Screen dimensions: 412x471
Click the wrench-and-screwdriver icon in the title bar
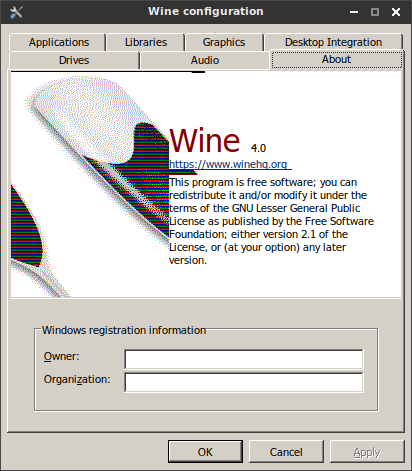click(x=16, y=12)
